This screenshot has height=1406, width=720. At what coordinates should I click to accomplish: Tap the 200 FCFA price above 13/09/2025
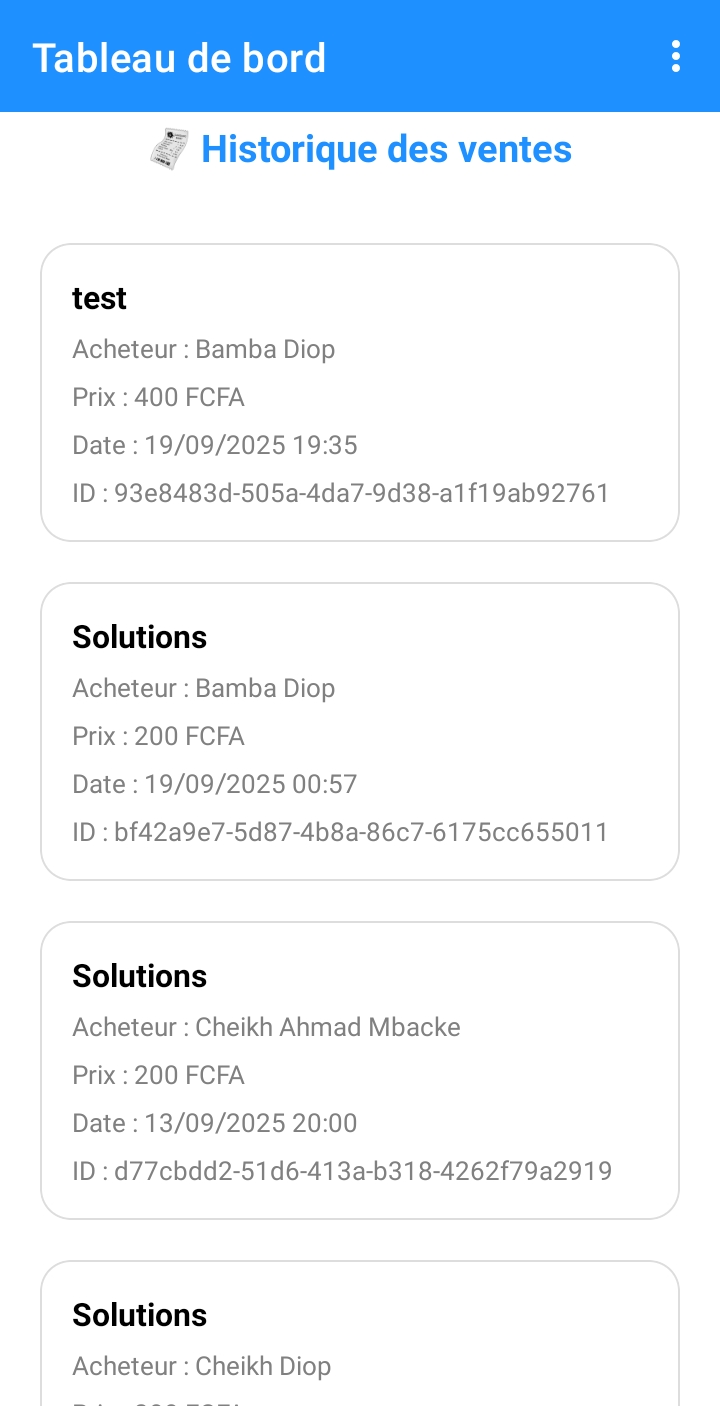pyautogui.click(x=158, y=1075)
